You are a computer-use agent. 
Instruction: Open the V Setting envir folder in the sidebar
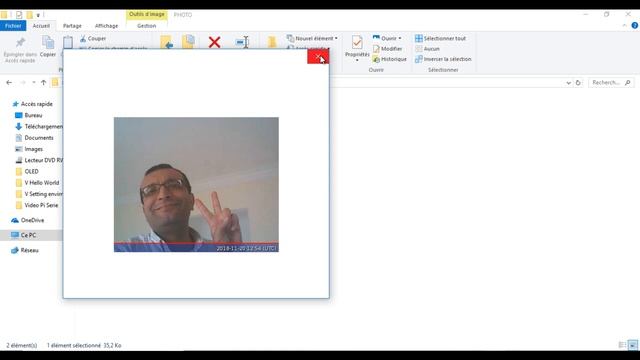(x=39, y=194)
